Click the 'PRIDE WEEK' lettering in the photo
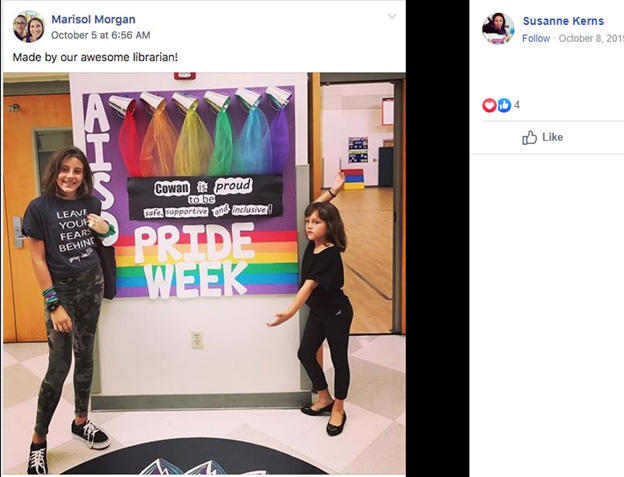Image resolution: width=624 pixels, height=477 pixels. 194,261
